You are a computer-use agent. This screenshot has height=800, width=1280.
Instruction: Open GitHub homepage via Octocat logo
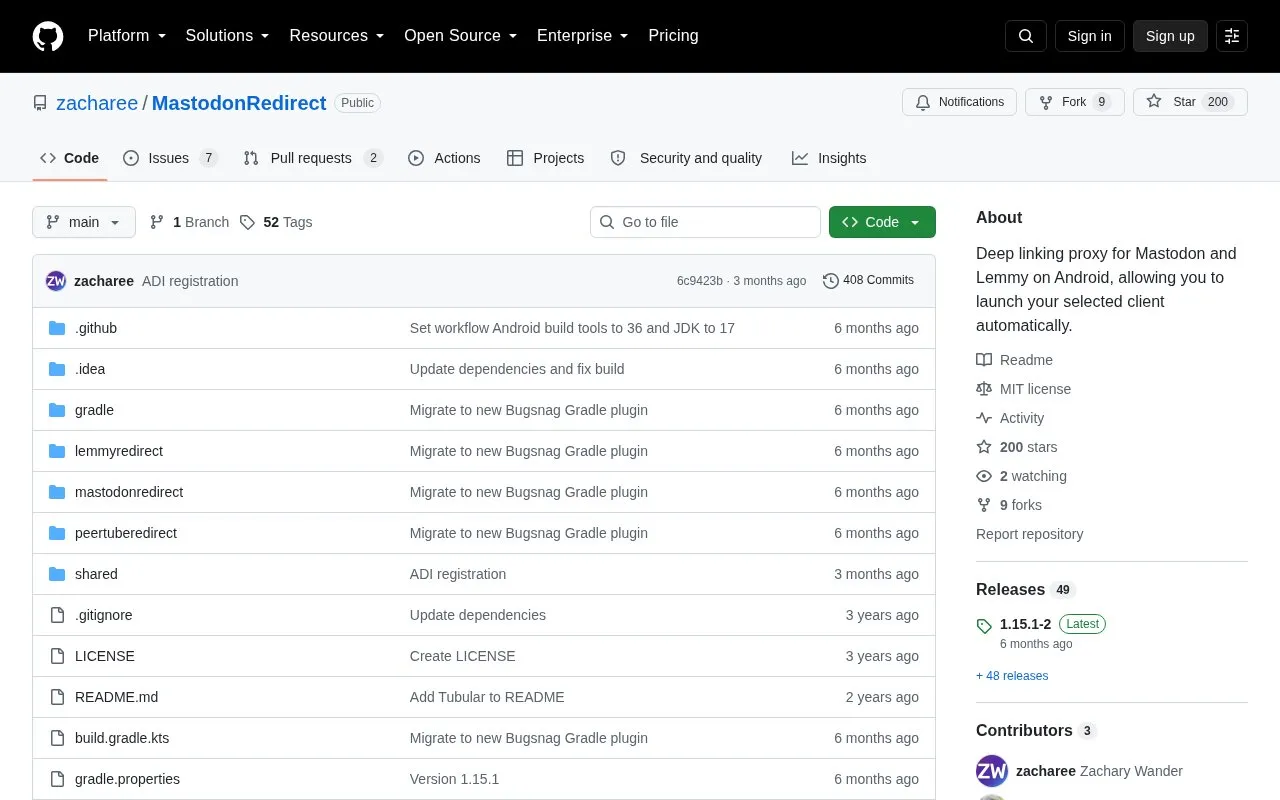click(x=48, y=36)
